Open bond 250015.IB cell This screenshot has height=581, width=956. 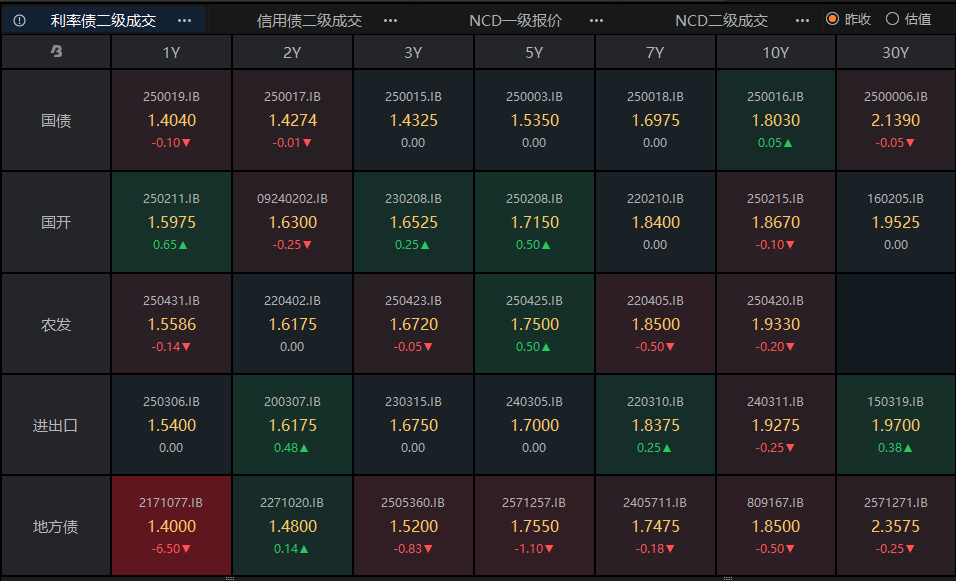tap(413, 120)
